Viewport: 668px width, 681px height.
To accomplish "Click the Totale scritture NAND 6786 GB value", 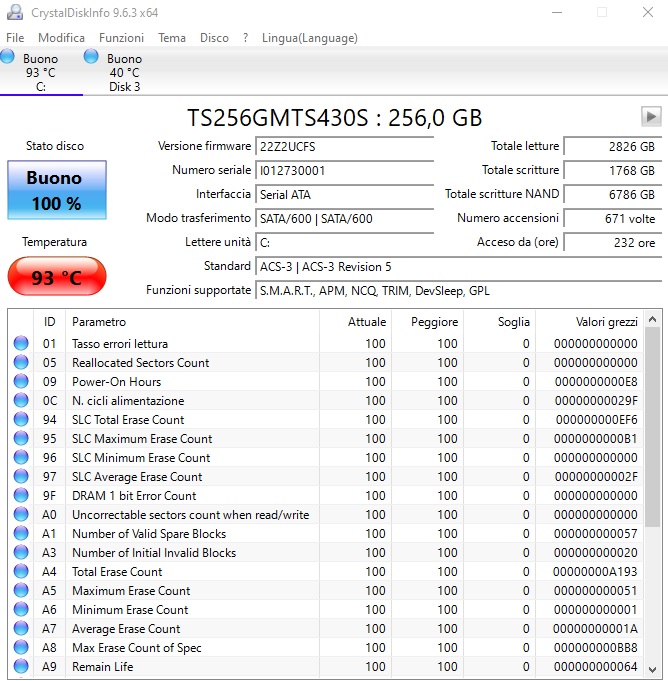I will pos(613,195).
